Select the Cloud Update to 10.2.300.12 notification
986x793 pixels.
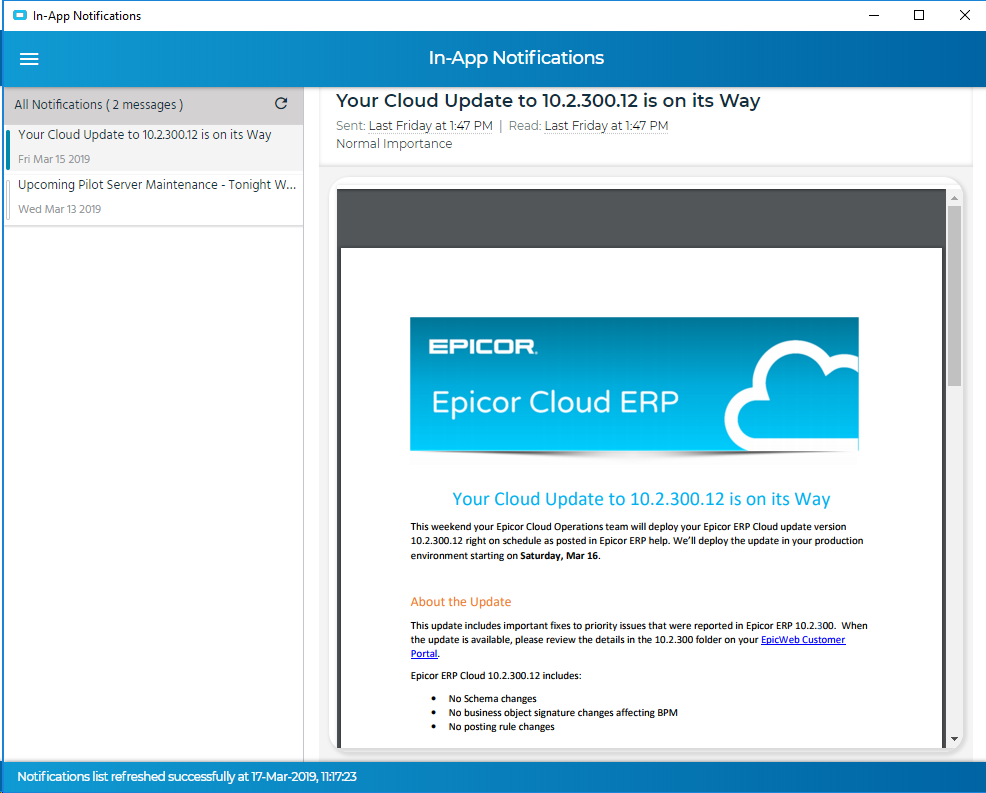coord(145,135)
